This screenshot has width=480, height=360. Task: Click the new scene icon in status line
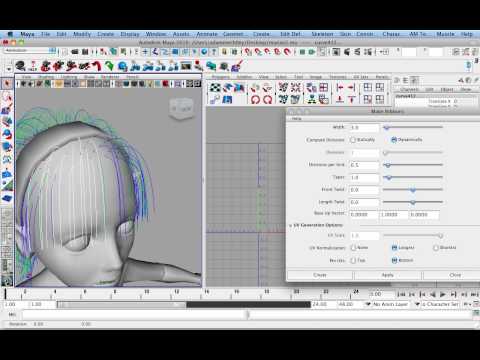tap(65, 52)
